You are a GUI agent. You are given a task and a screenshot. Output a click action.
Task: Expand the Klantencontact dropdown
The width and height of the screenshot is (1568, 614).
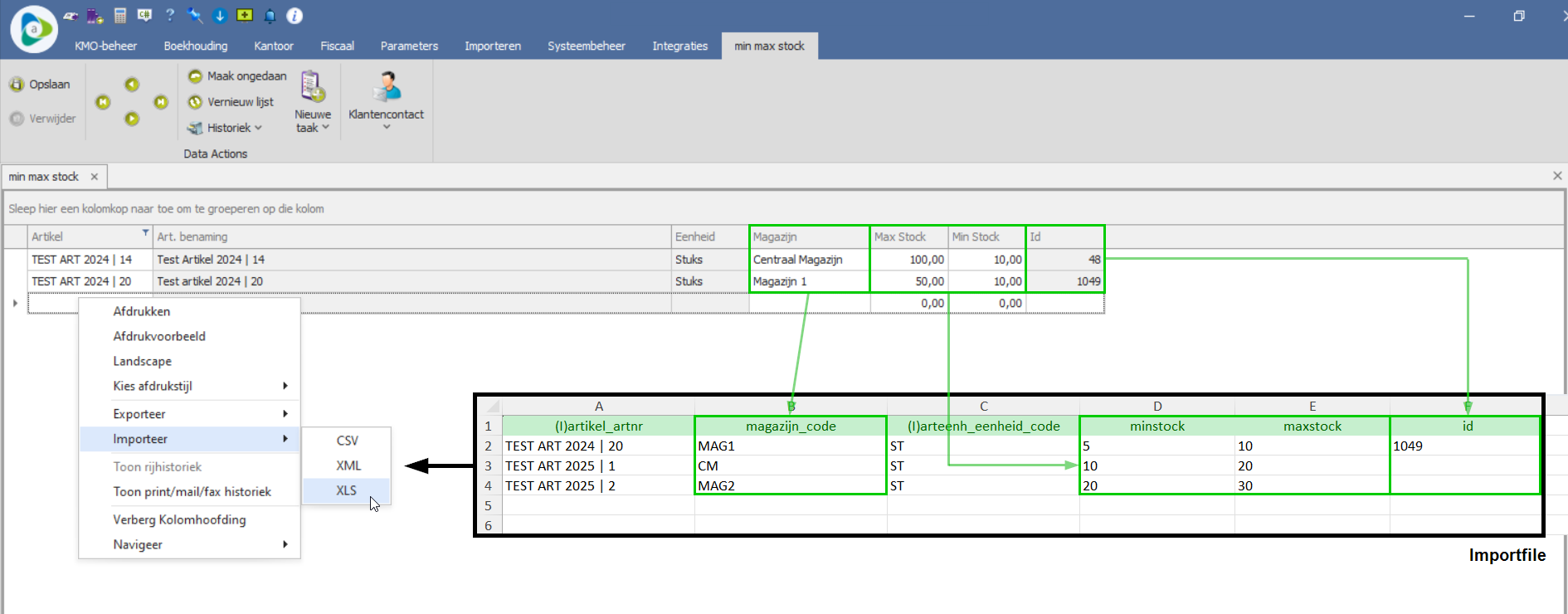[386, 120]
